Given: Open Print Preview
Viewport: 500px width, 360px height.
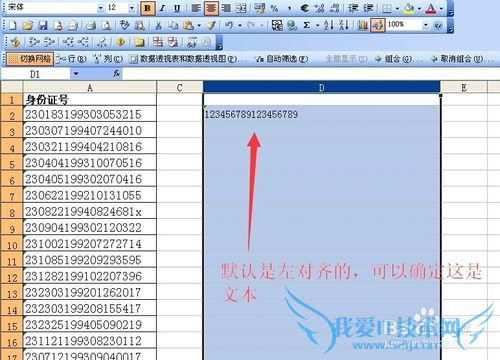Looking at the screenshot, I should coord(106,25).
